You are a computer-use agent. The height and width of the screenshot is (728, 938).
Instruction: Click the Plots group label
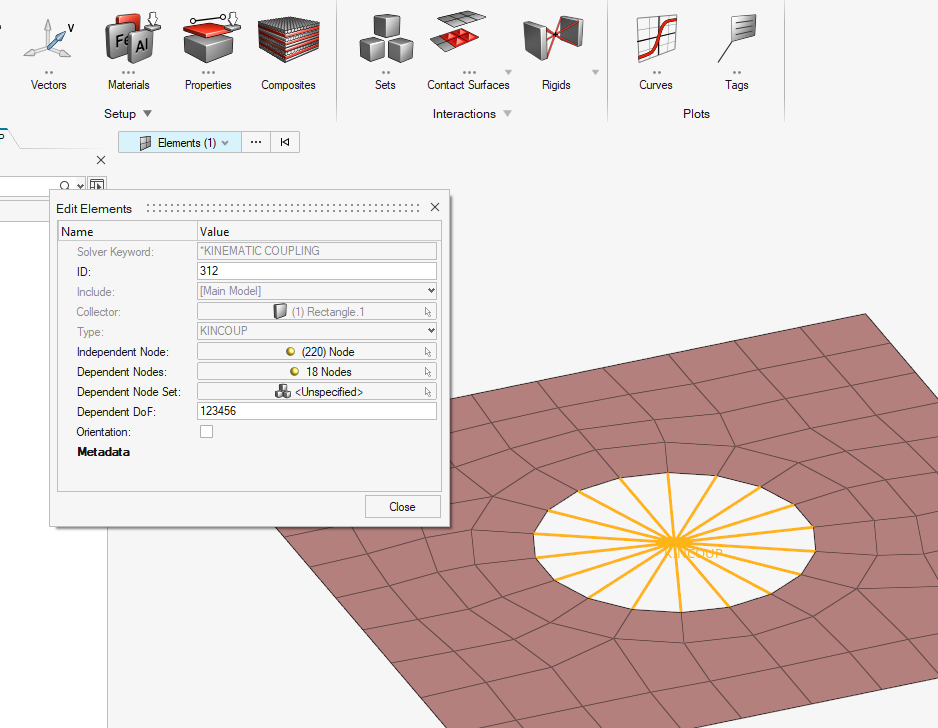click(696, 114)
